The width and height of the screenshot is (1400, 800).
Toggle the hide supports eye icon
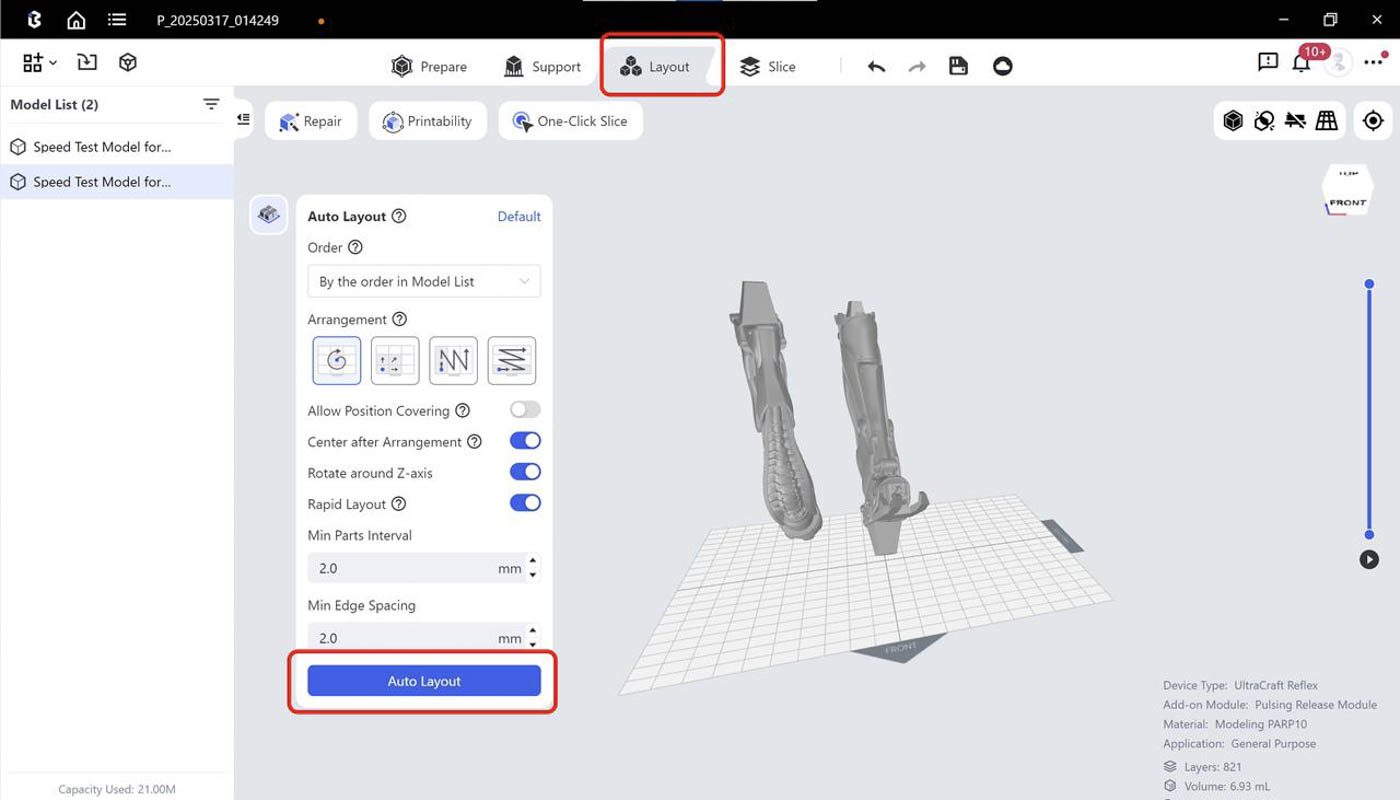[x=1295, y=121]
